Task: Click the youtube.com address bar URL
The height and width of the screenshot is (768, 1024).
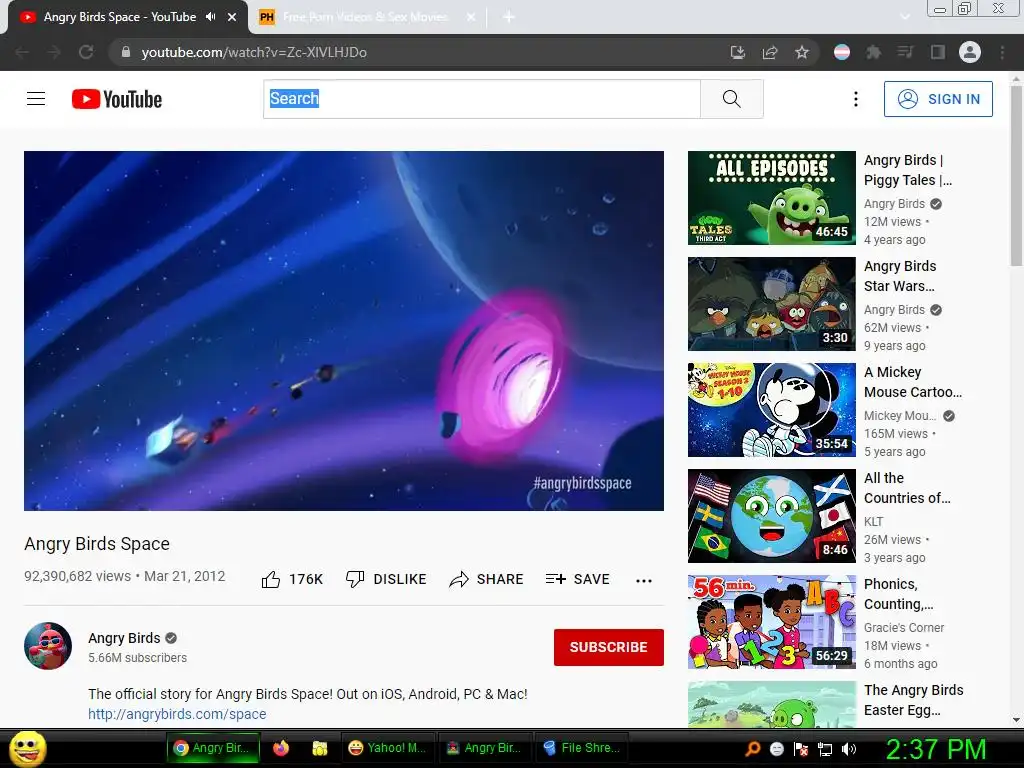Action: tap(254, 52)
